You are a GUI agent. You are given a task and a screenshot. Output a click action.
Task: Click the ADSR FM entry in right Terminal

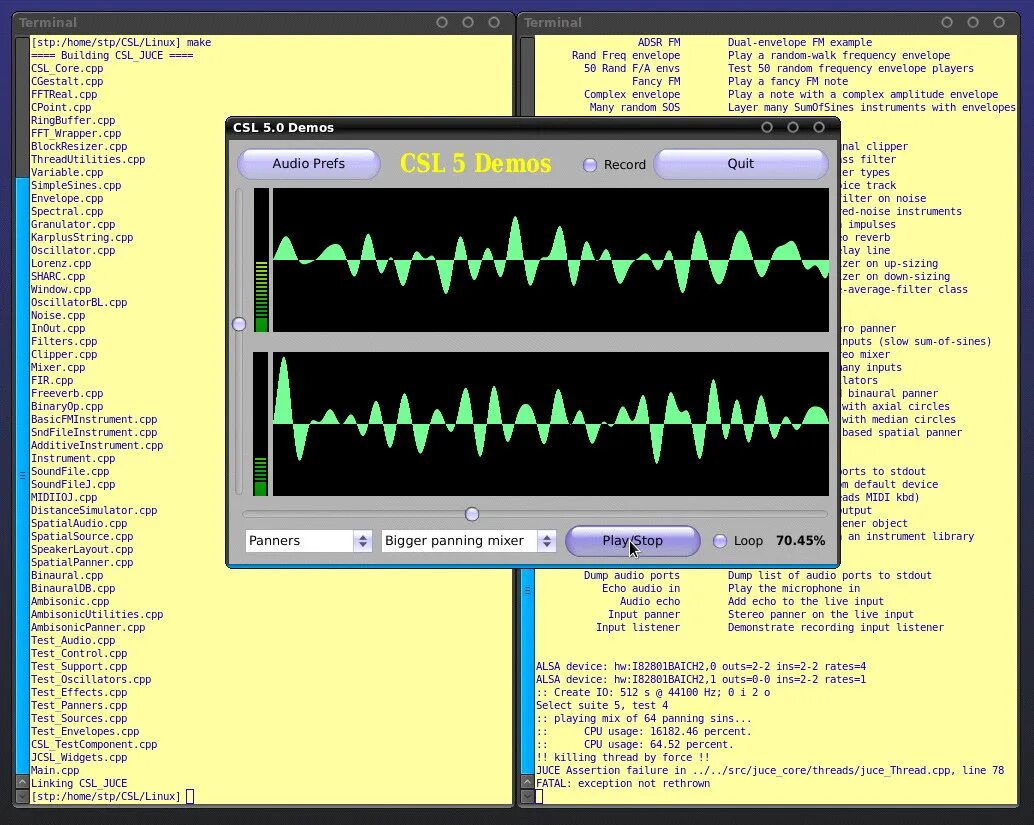pyautogui.click(x=659, y=42)
